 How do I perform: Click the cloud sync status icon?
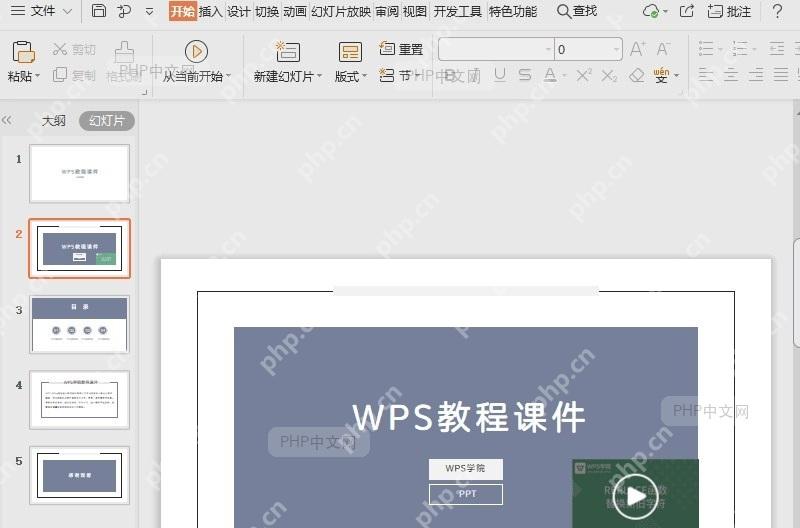pyautogui.click(x=651, y=11)
